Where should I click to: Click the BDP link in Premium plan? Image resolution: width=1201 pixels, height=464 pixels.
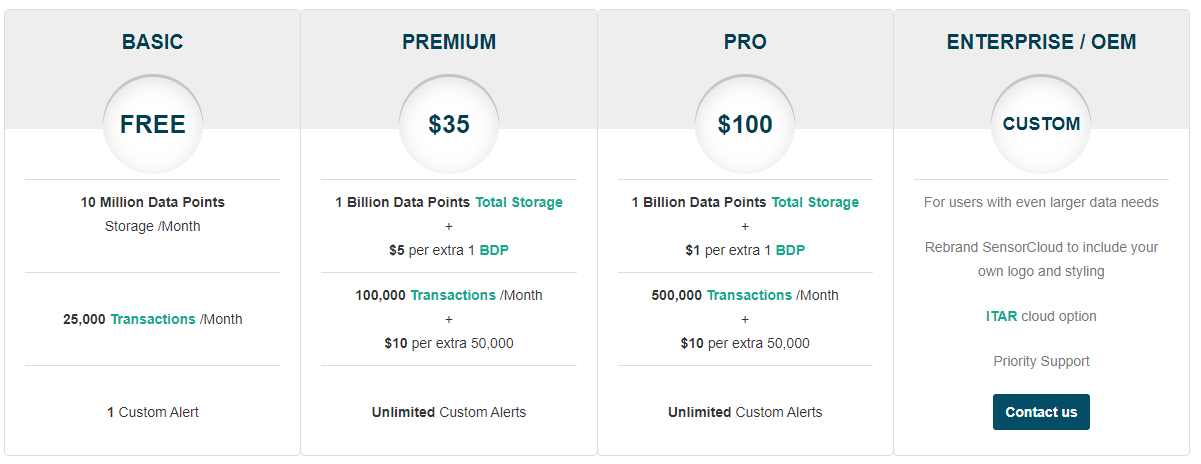pos(494,250)
